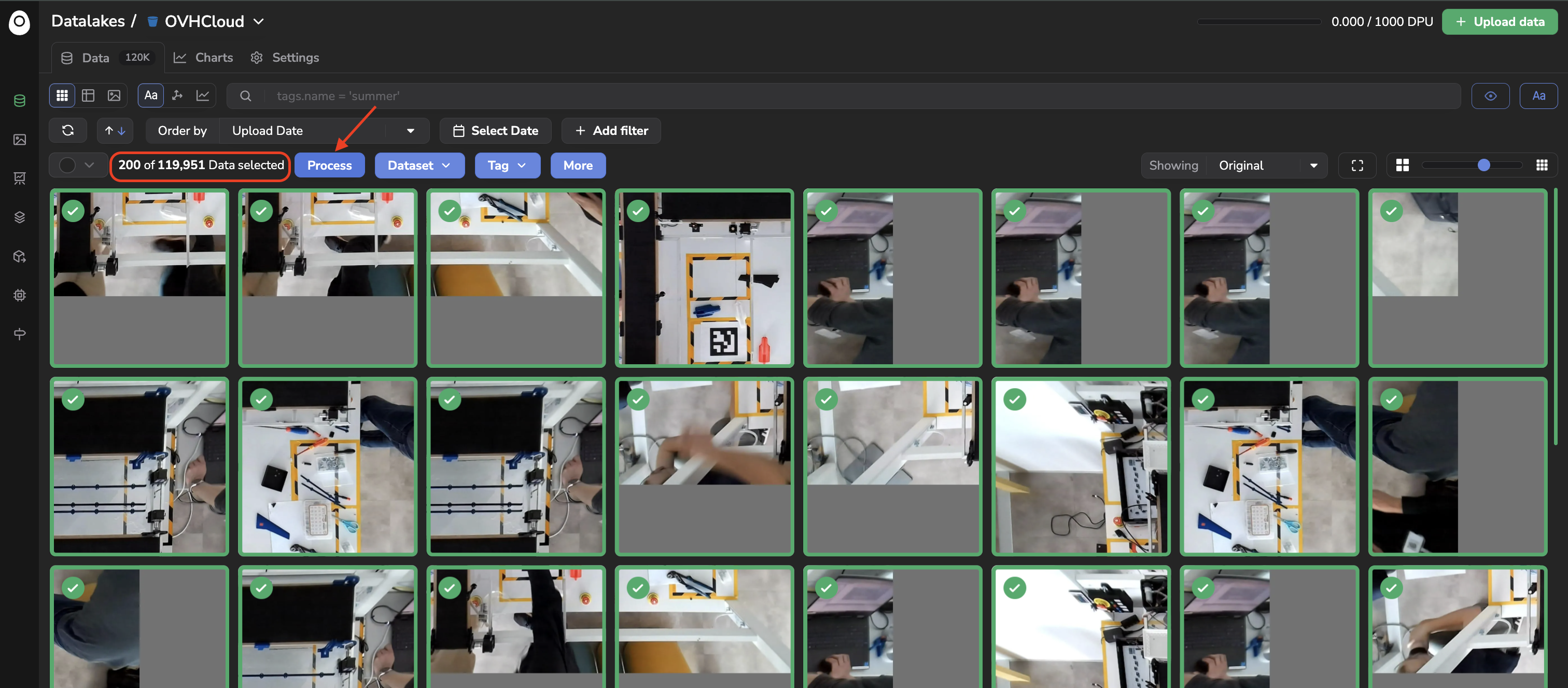Switch to table view layout
Image resolution: width=1568 pixels, height=688 pixels.
tap(88, 95)
